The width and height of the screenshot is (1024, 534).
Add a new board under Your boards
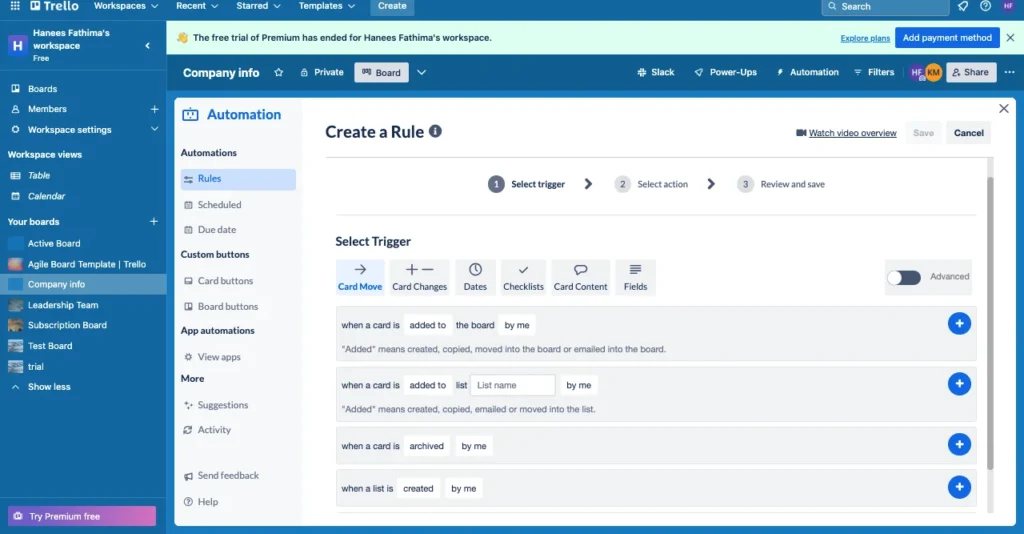[x=153, y=221]
